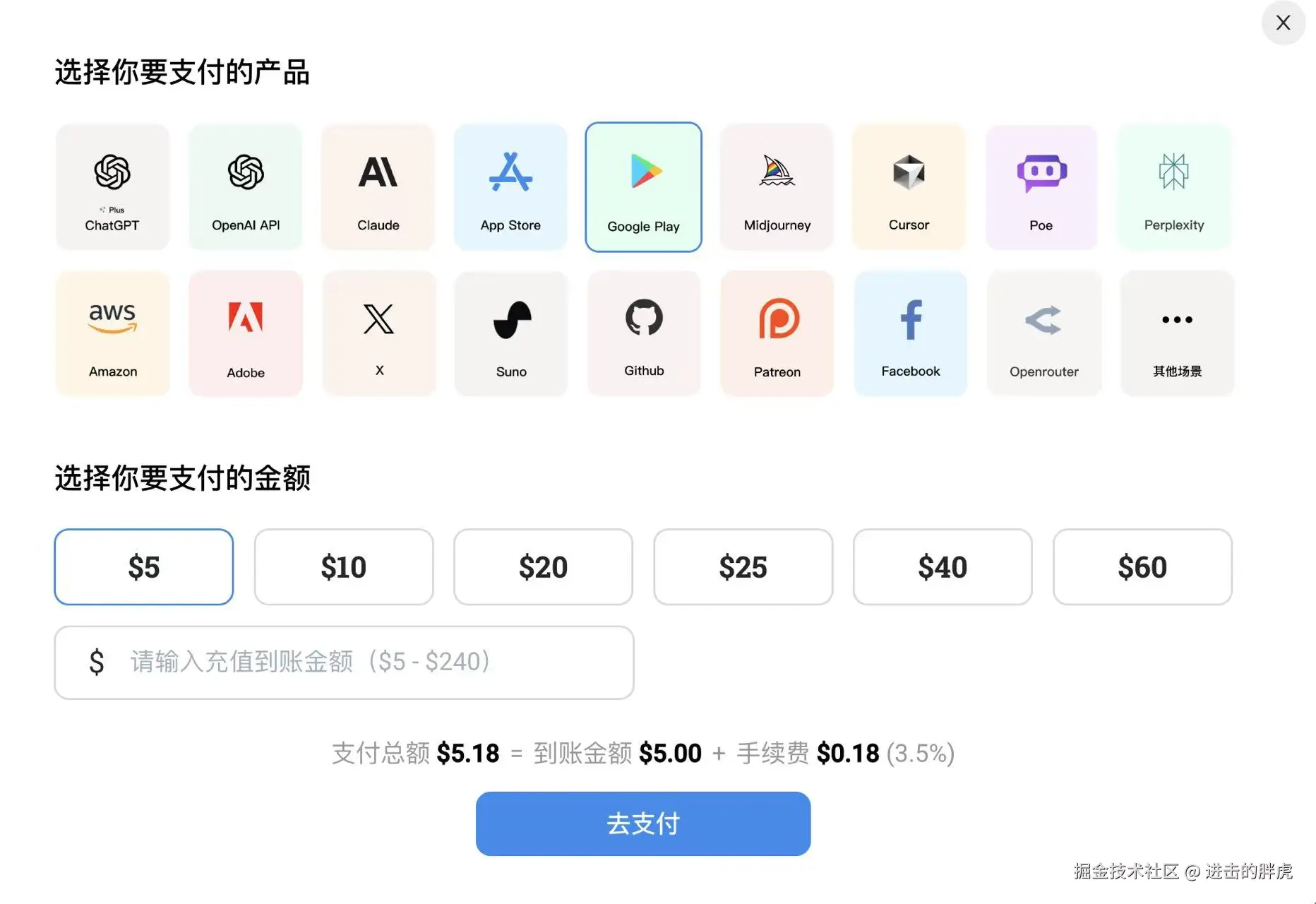
Task: Pick the $60 amount option
Action: coord(1142,567)
